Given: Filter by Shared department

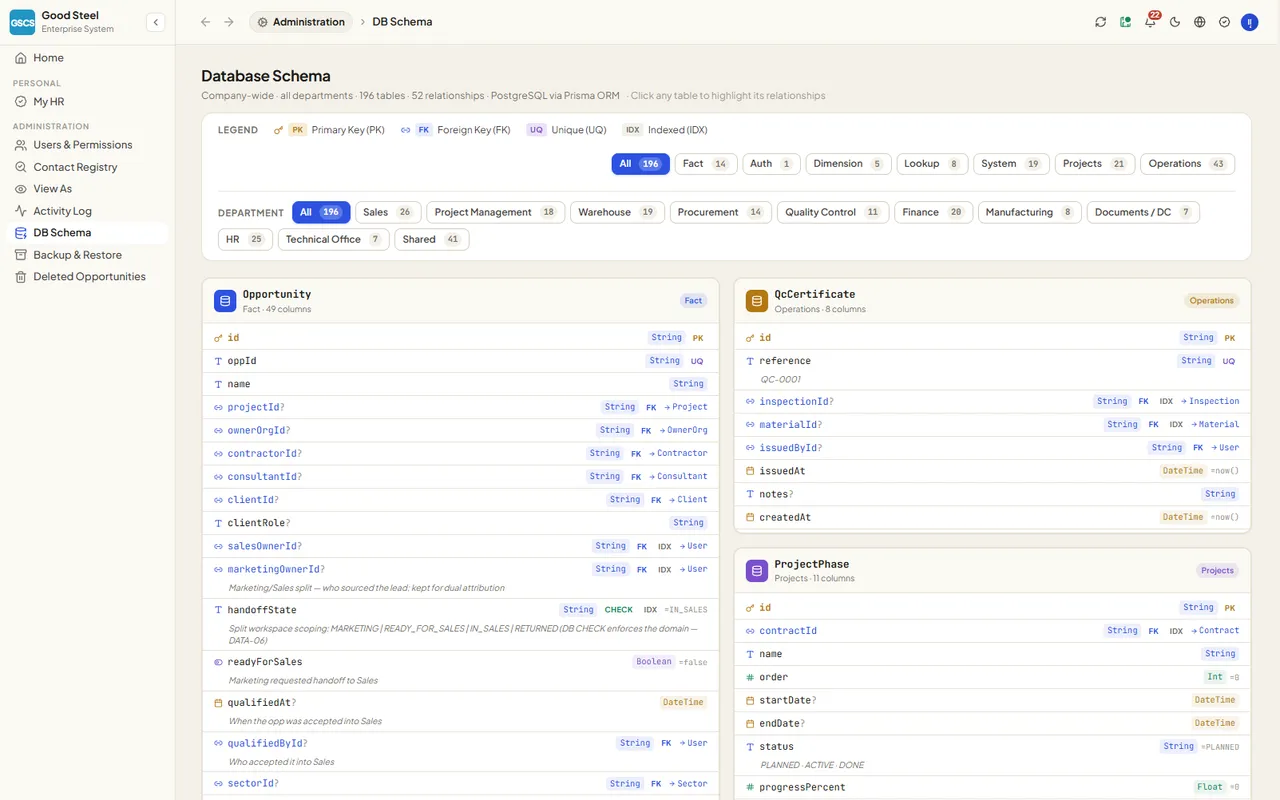Looking at the screenshot, I should 432,239.
